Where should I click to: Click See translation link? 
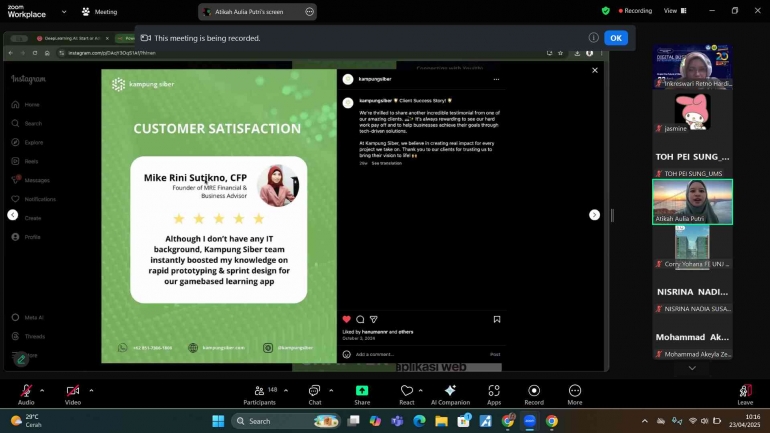(386, 163)
